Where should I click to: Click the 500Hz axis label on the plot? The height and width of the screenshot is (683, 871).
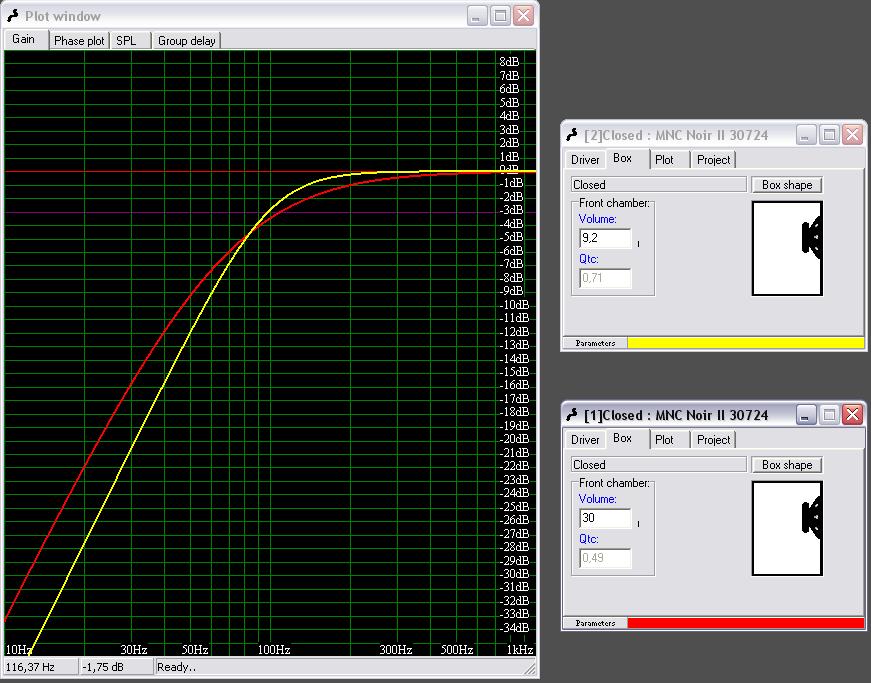coord(457,649)
